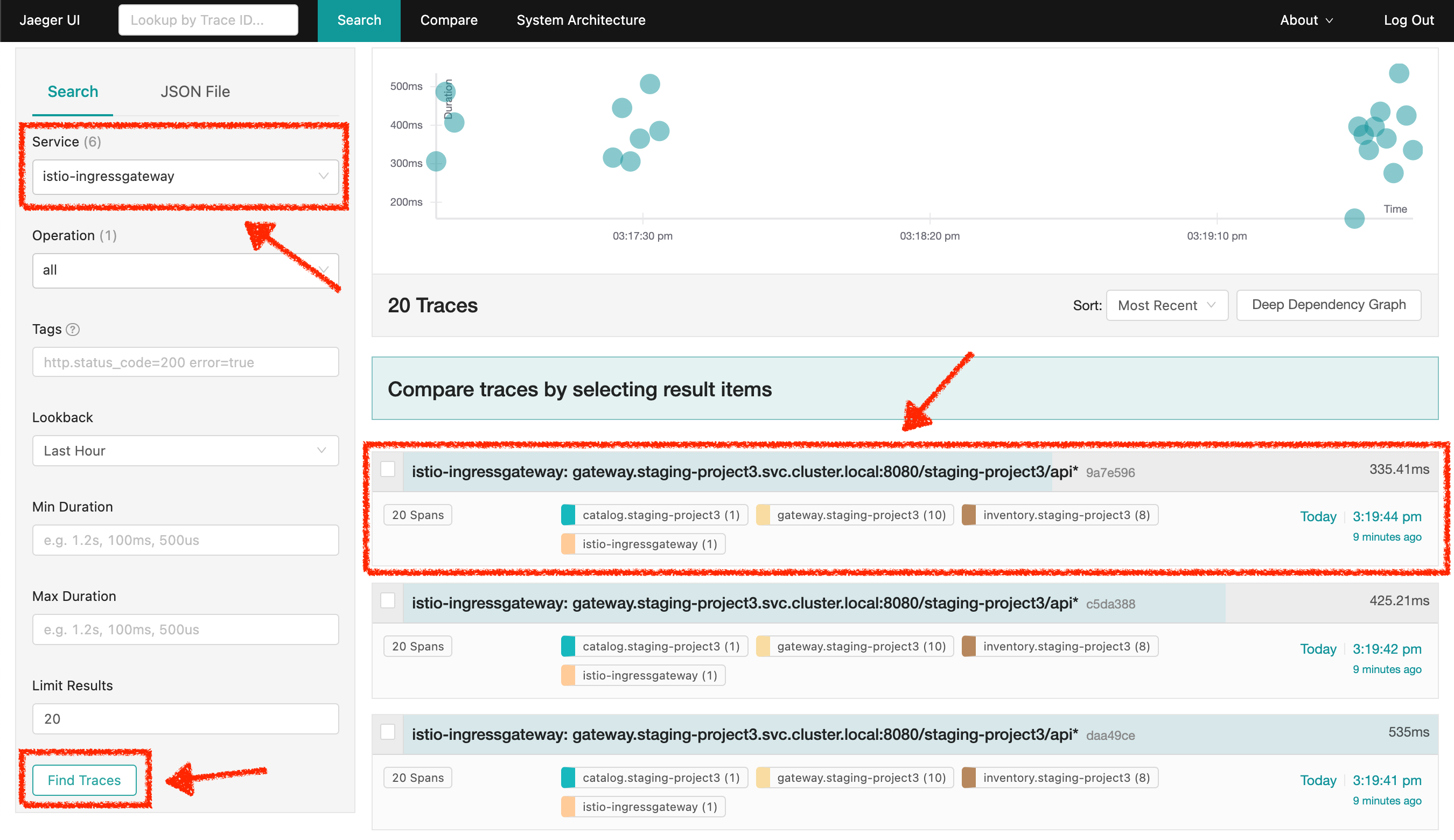Check the box for trace daa49ce

point(388,732)
